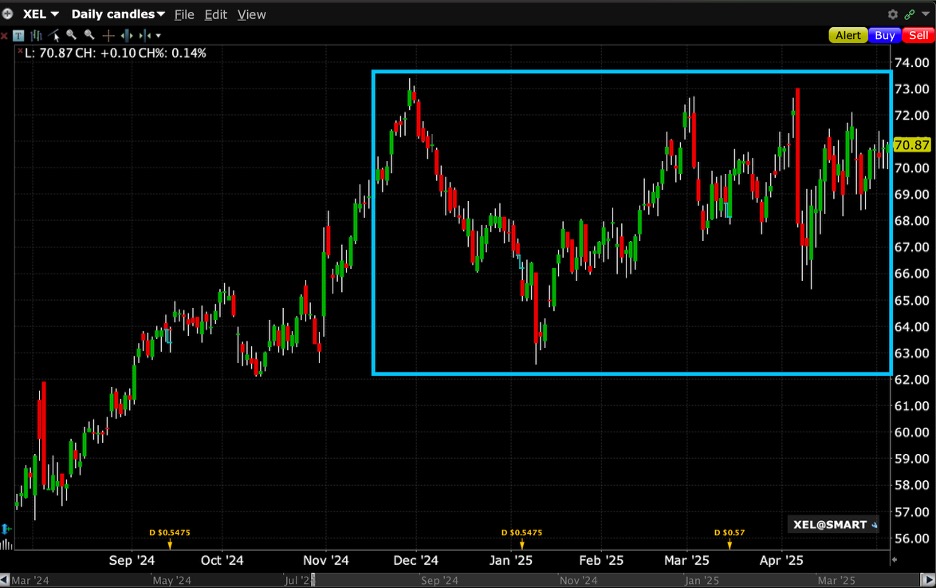
Task: Click the D $0.57 dividend marker
Action: 729,537
